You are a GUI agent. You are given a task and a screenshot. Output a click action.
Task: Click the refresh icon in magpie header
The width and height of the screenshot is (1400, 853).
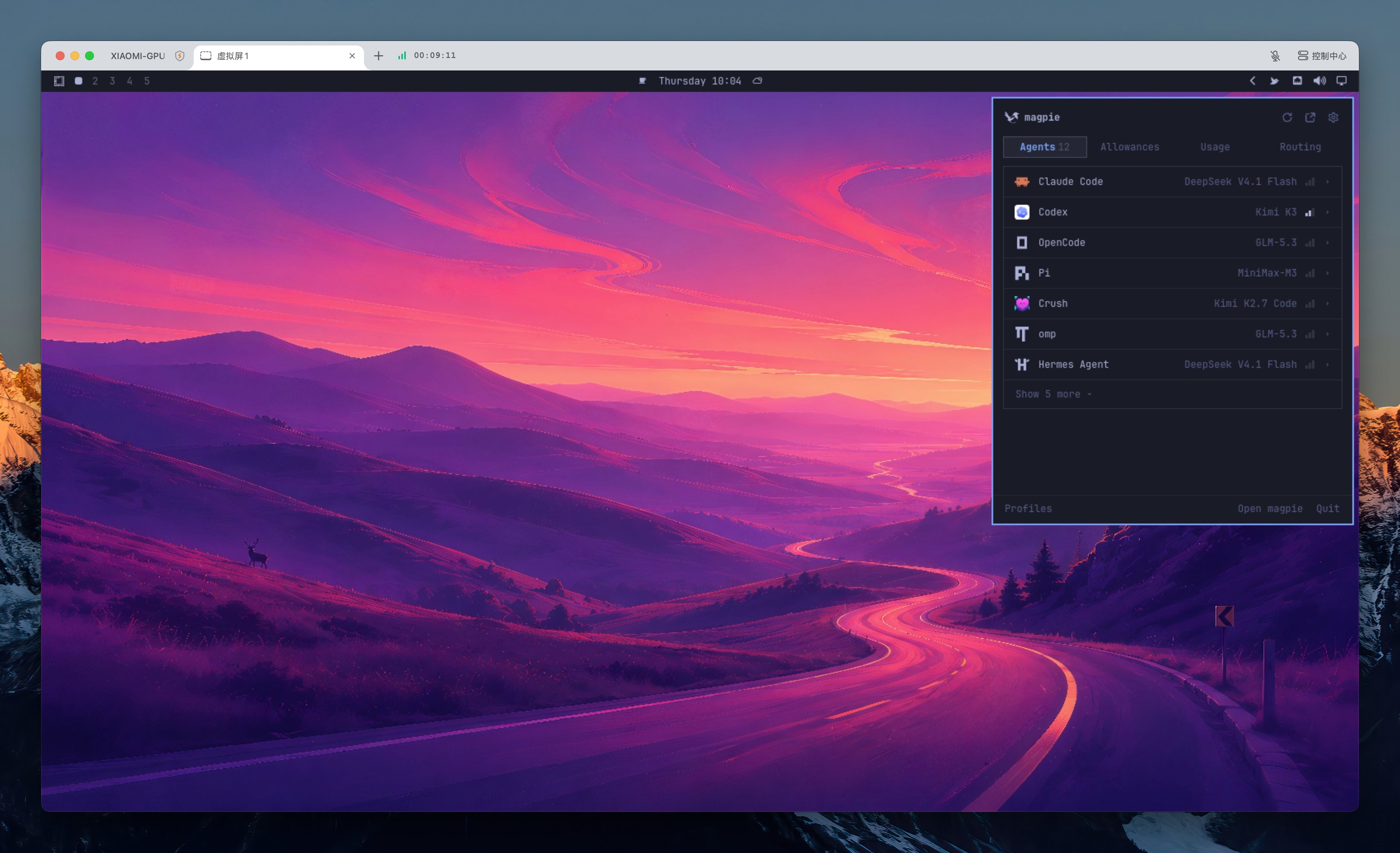click(x=1287, y=117)
